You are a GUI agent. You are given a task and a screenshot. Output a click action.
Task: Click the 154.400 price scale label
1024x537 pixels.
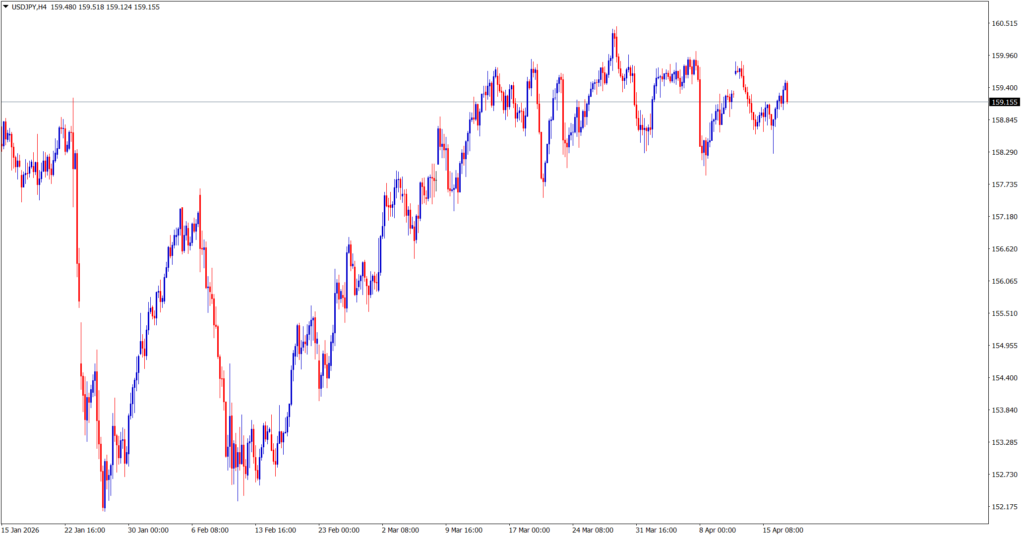point(1002,378)
